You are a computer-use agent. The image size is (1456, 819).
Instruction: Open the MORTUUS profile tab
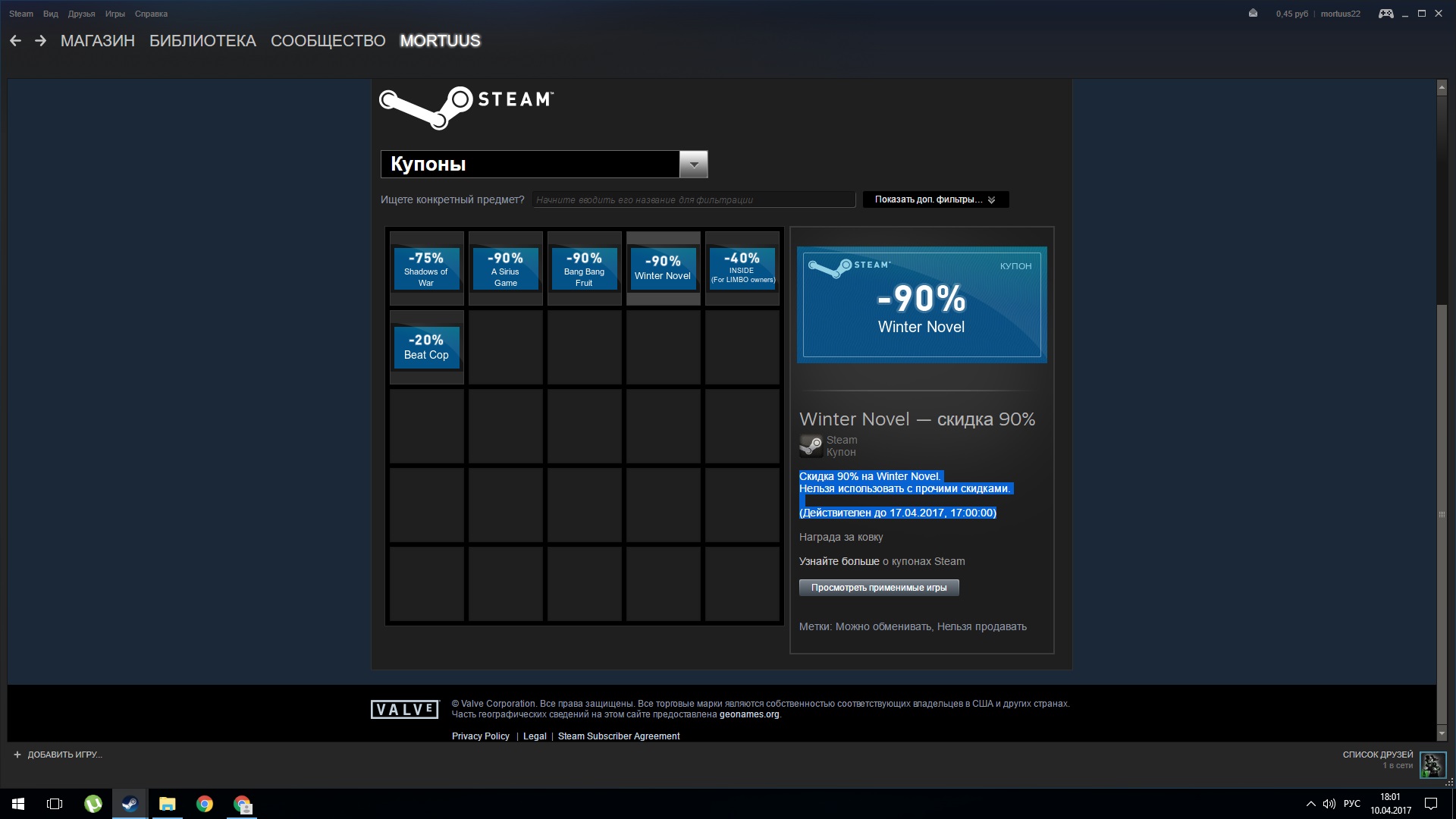440,41
